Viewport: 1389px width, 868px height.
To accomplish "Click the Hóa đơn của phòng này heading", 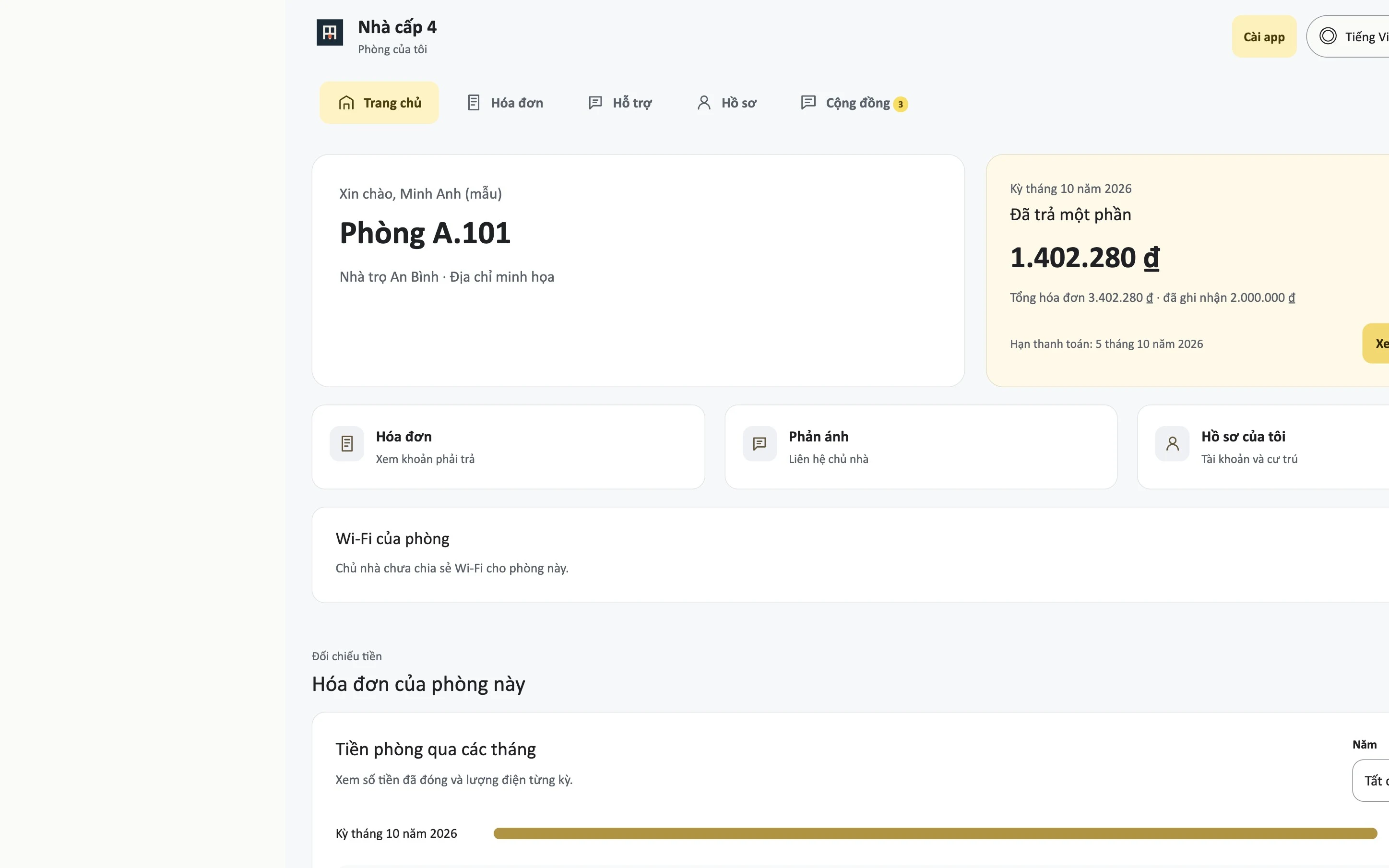I will 418,684.
